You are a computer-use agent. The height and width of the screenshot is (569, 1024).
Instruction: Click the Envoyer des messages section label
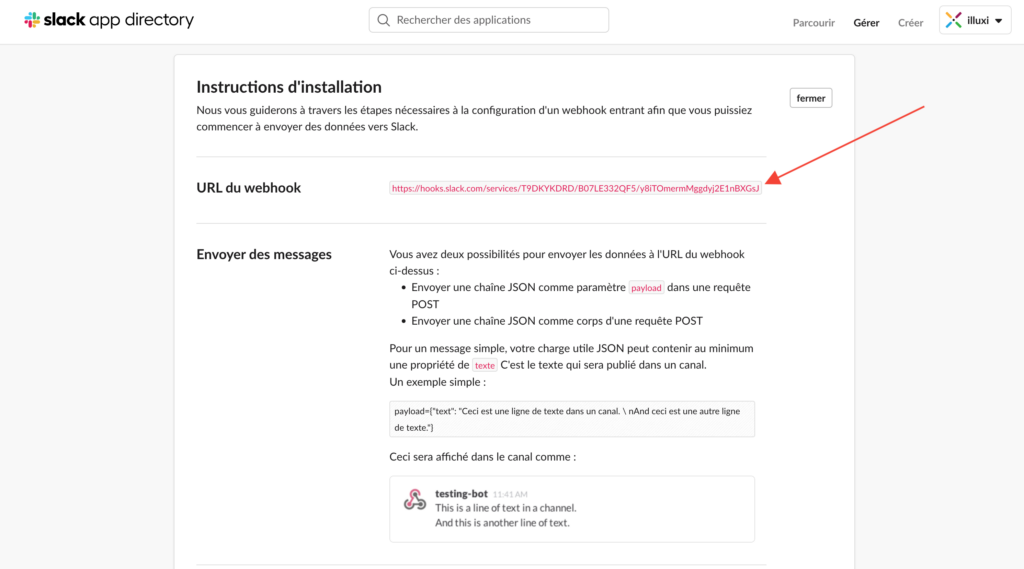(x=264, y=254)
